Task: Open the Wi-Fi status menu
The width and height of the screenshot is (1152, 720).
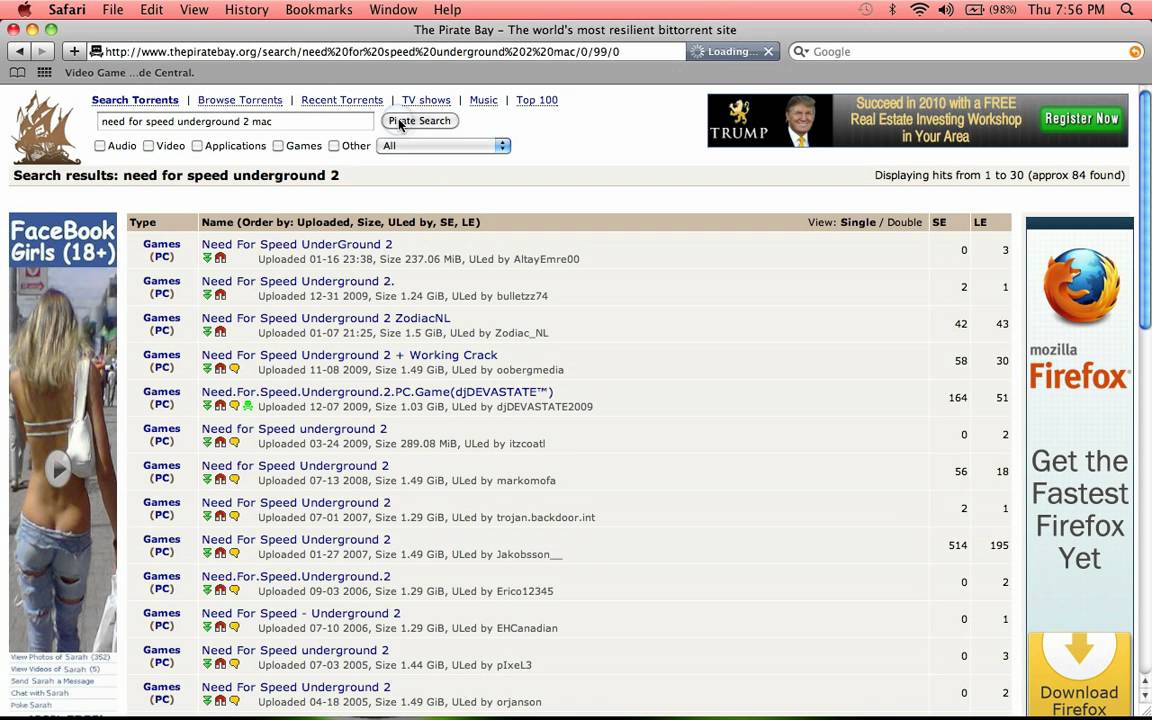Action: pos(919,10)
